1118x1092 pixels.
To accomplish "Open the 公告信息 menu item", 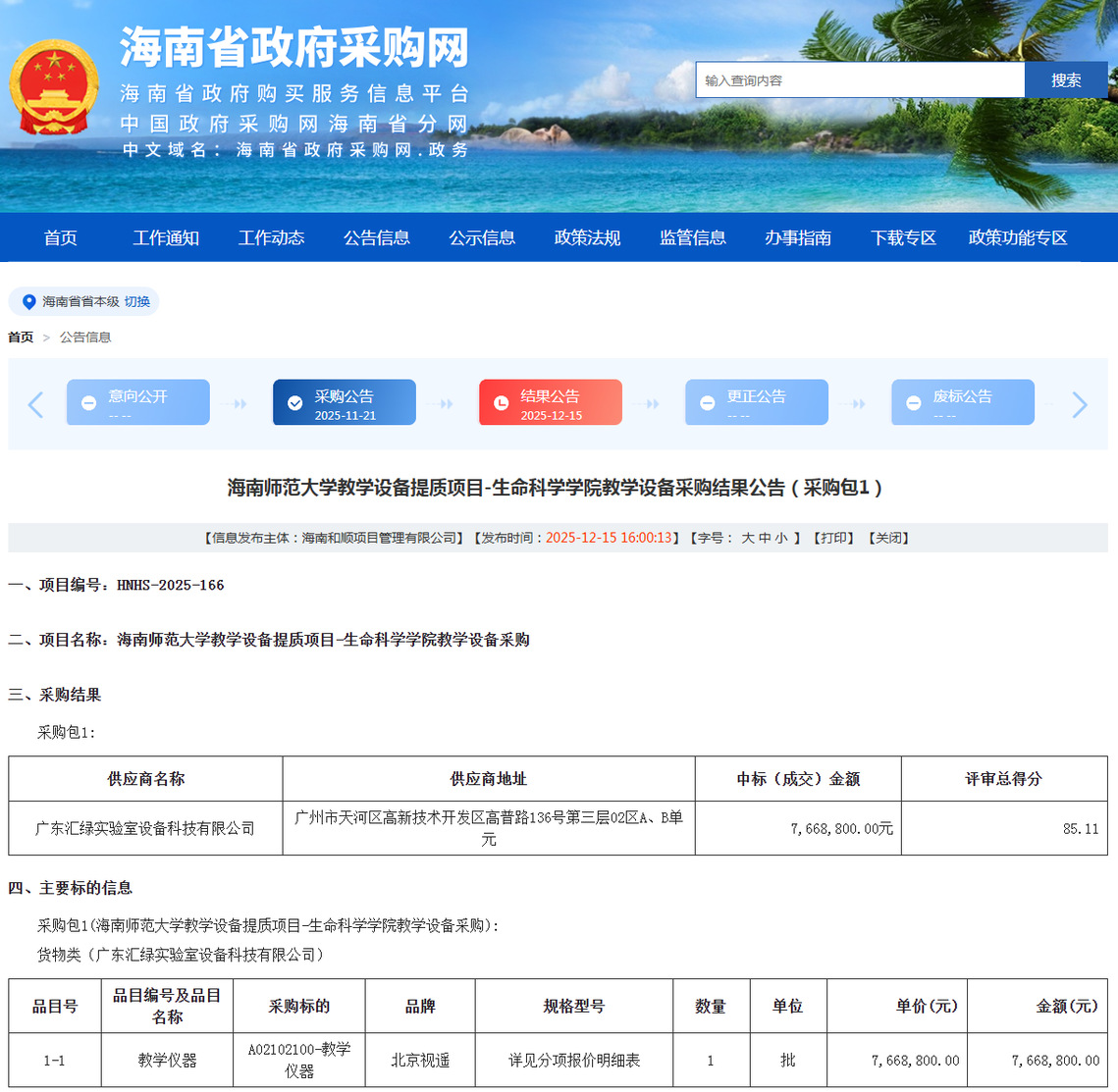I will point(376,237).
